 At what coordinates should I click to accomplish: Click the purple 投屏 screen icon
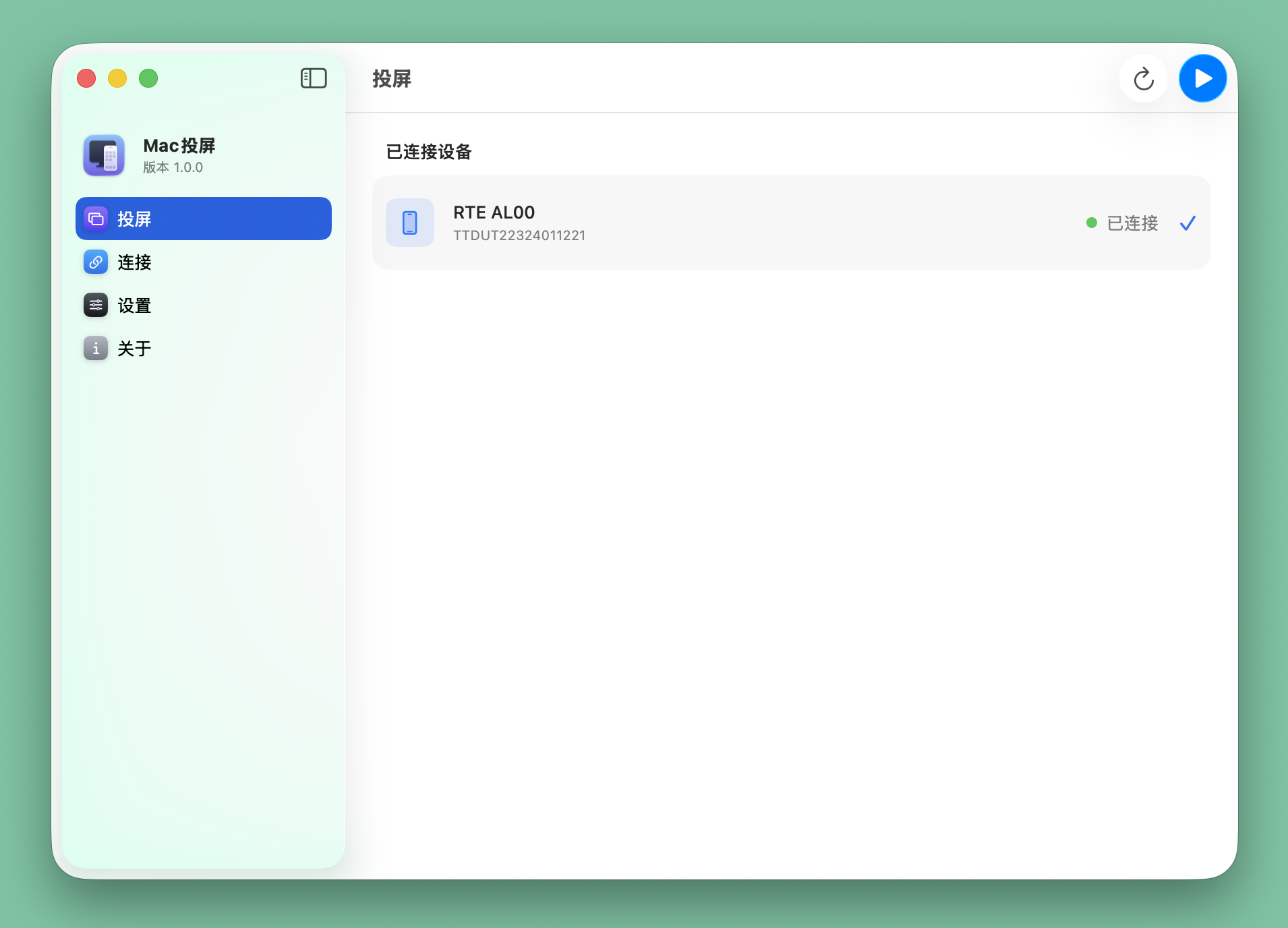(x=96, y=219)
